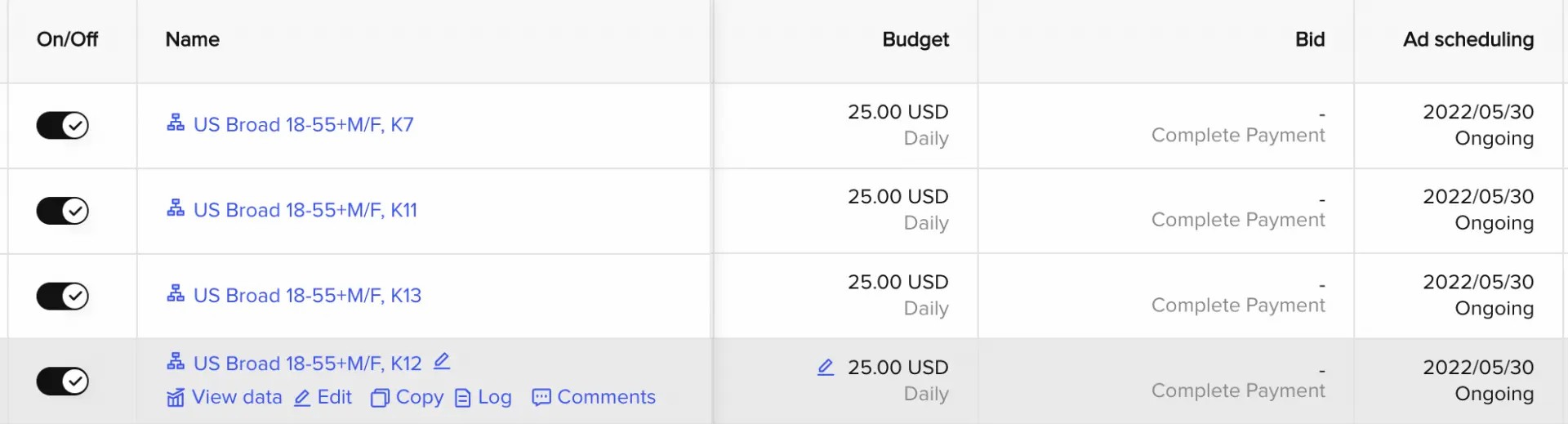Turn off the K11 ad group toggle
The image size is (1568, 424).
[62, 211]
